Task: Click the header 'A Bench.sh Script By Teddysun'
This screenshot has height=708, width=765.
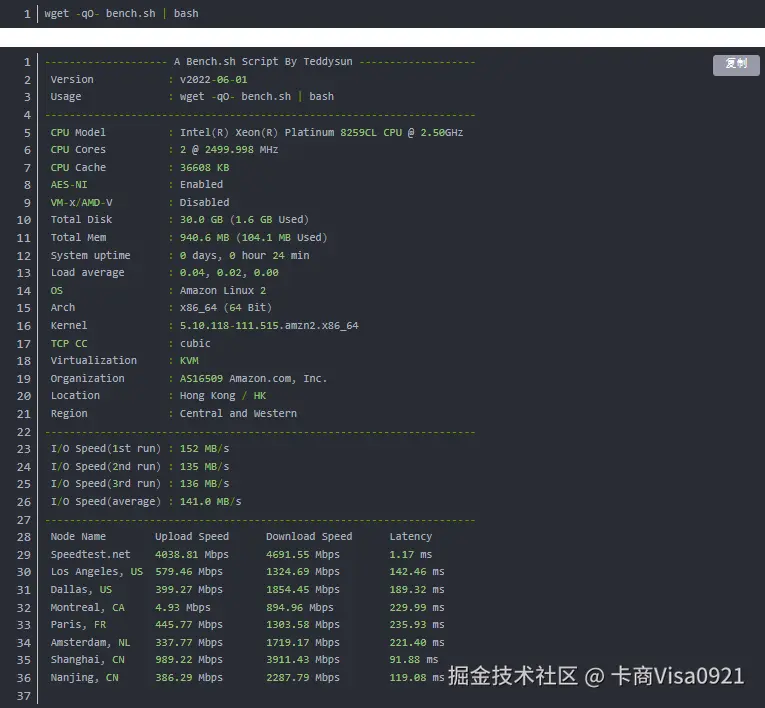Action: (x=263, y=61)
